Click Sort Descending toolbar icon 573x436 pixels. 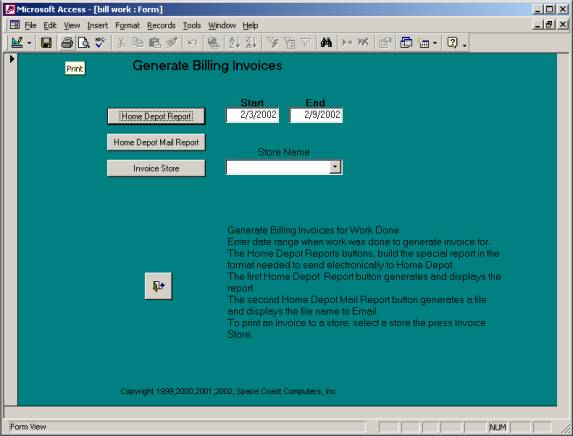coord(251,43)
